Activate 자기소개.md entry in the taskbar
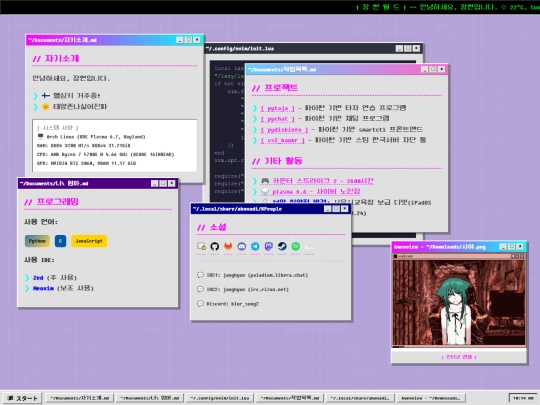The width and height of the screenshot is (540, 405). tap(80, 398)
